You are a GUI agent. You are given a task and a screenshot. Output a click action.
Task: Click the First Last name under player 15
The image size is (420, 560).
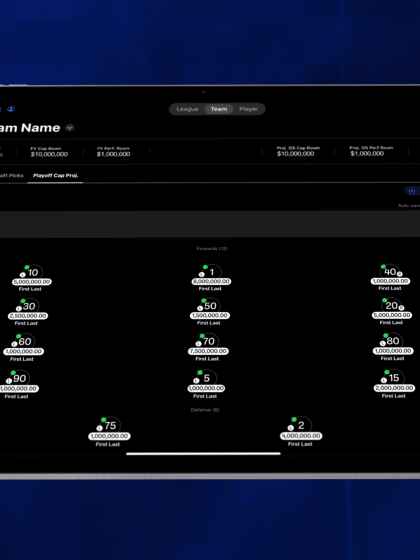point(394,396)
